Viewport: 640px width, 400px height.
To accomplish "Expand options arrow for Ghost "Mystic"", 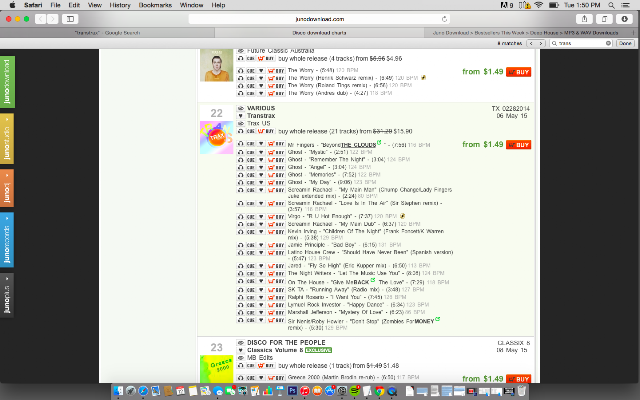I will pyautogui.click(x=261, y=152).
